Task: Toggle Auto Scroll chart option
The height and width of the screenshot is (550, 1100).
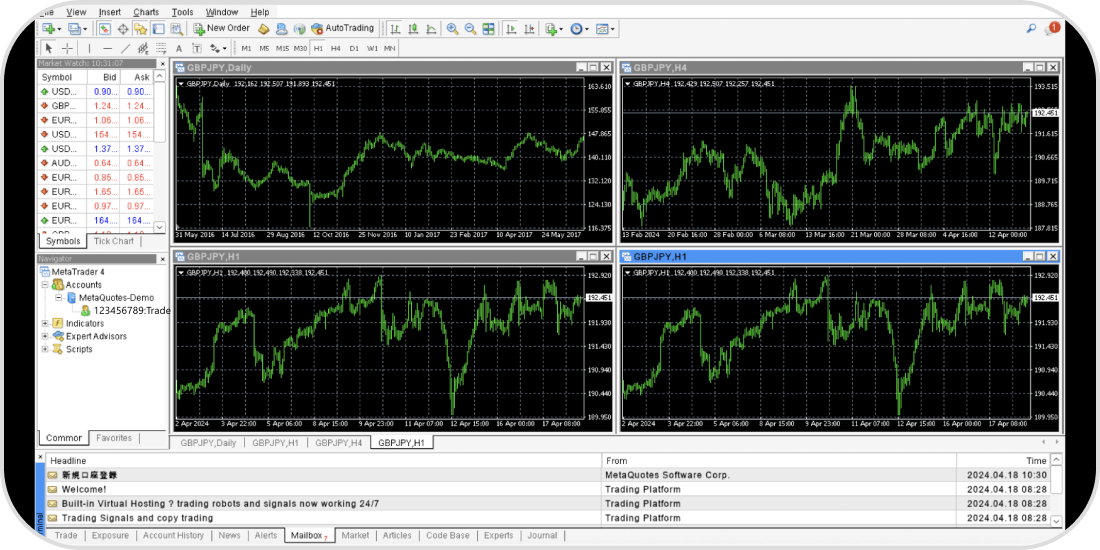Action: (x=511, y=29)
